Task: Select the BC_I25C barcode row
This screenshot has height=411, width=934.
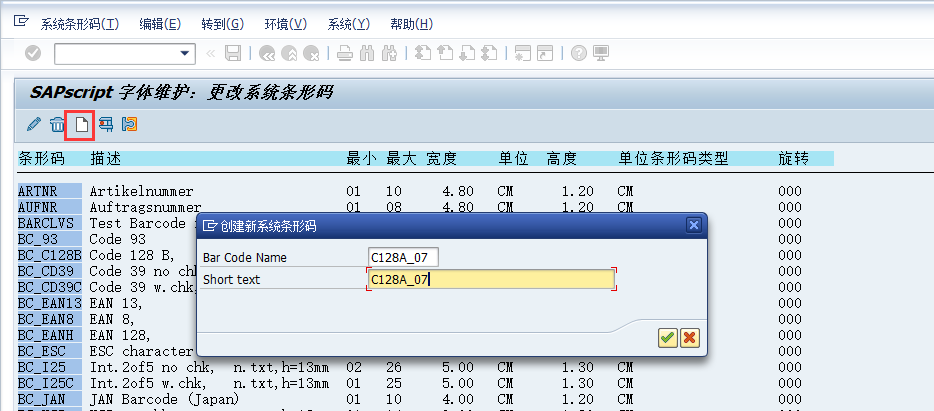Action: pos(49,383)
